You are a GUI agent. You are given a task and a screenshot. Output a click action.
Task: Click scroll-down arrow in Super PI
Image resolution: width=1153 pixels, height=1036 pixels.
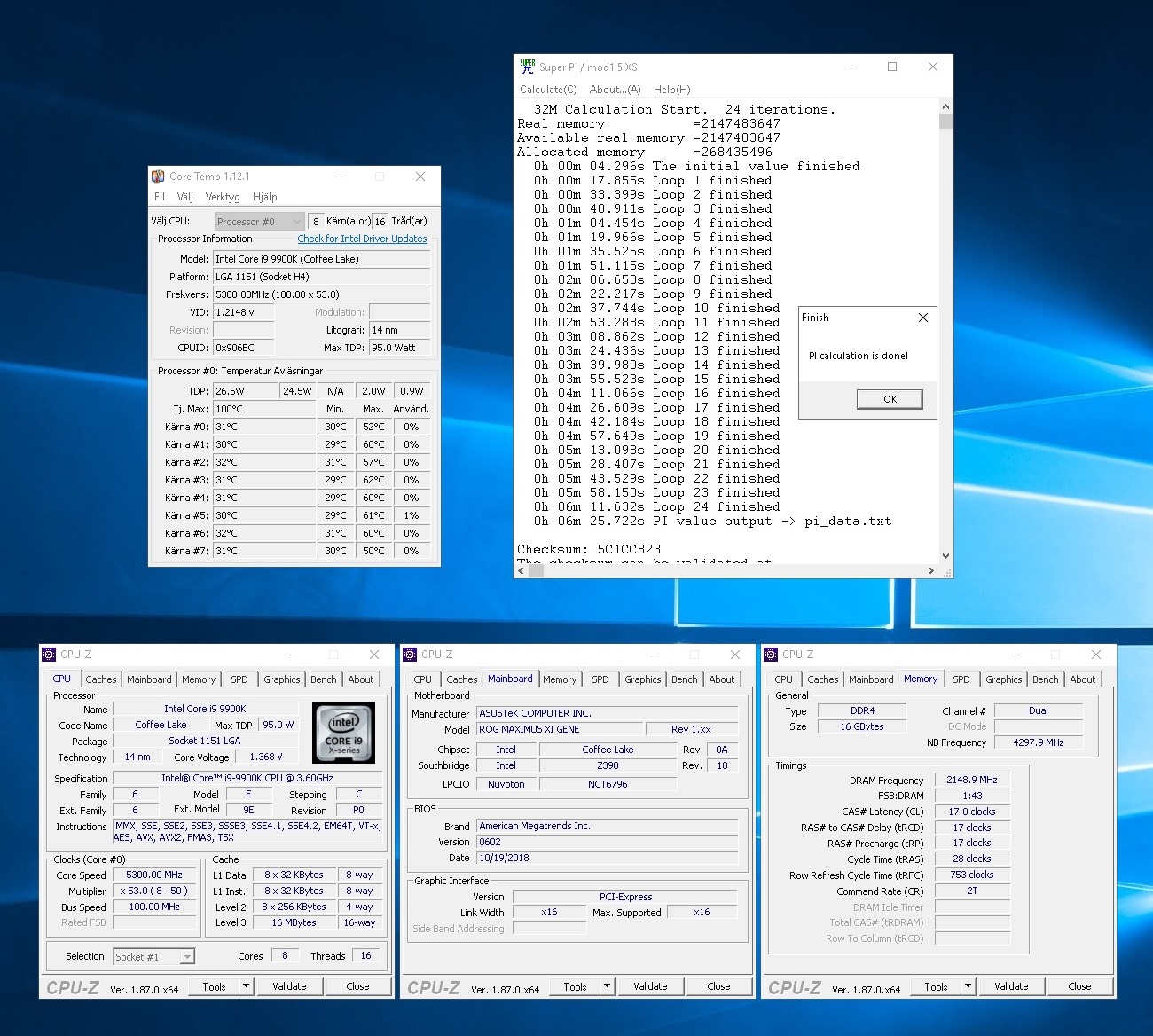click(945, 556)
